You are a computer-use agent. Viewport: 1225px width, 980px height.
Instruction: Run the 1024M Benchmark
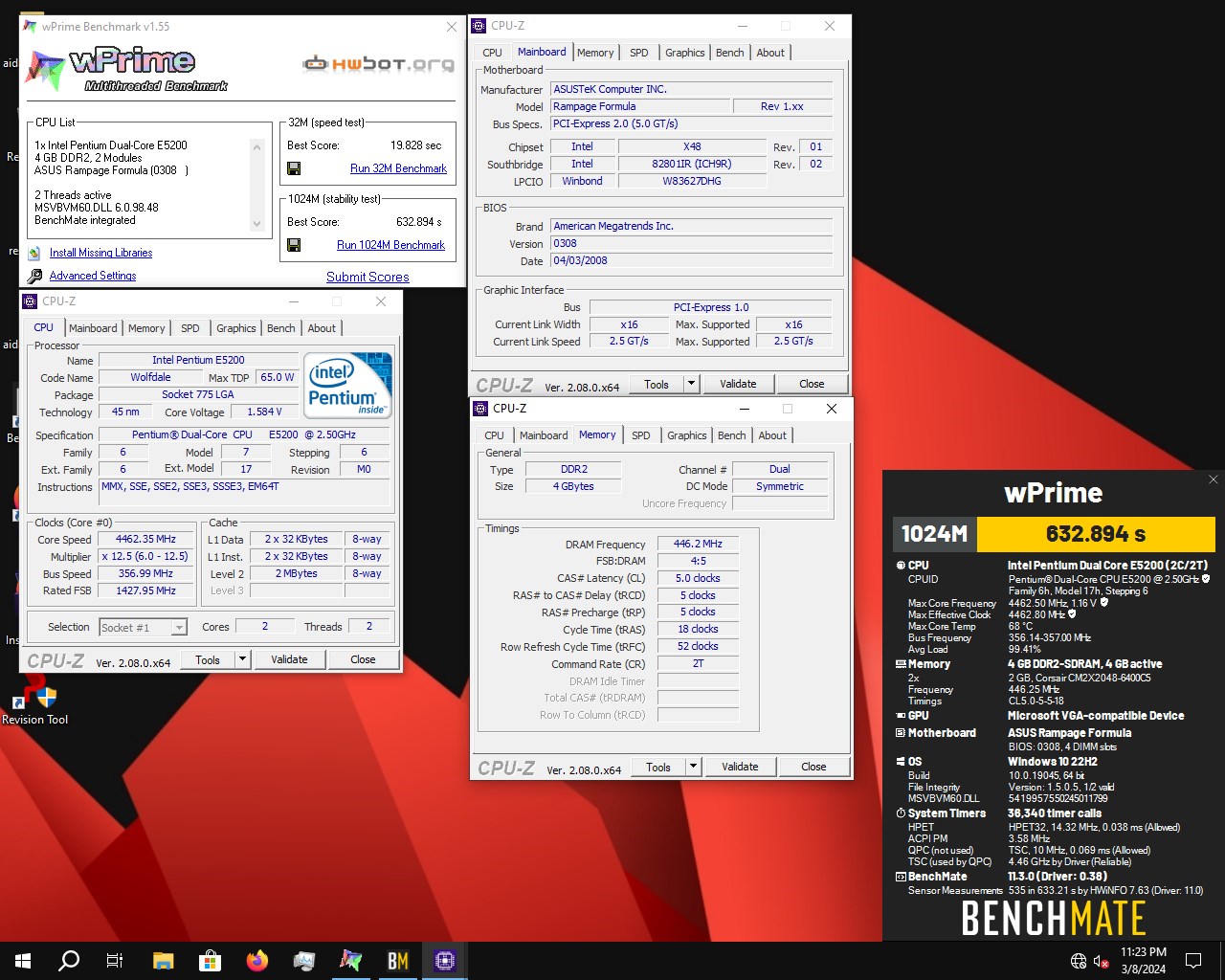[390, 245]
